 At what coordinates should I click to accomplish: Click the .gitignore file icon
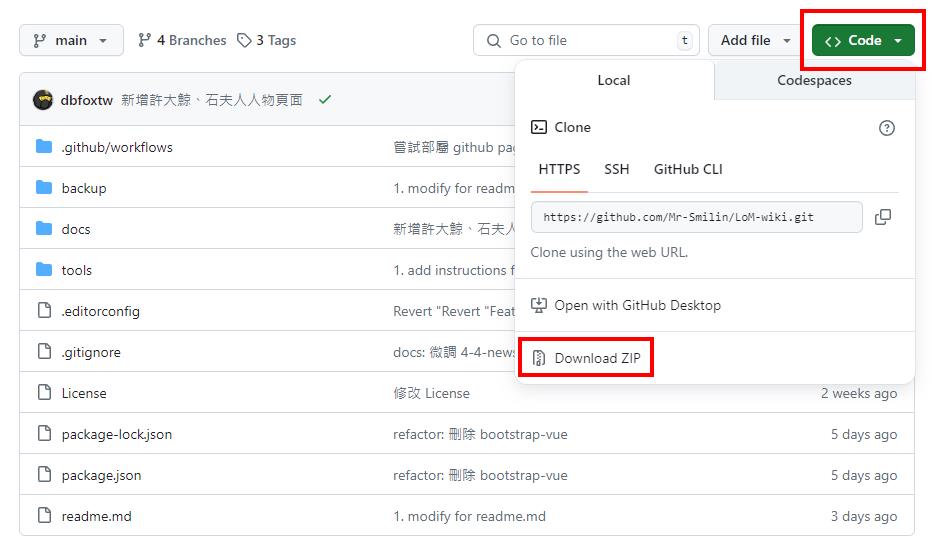(44, 352)
